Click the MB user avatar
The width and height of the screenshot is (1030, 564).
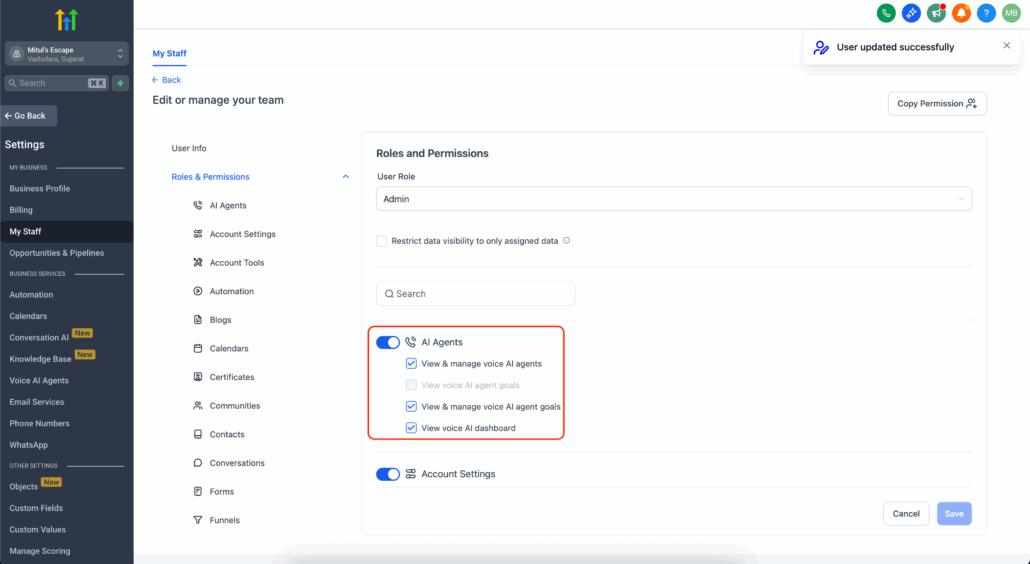point(1011,13)
